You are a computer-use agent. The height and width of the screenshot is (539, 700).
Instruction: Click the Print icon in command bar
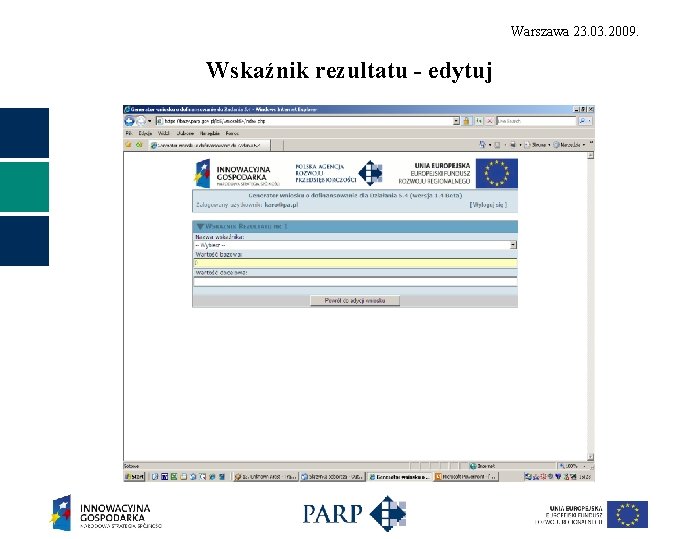513,145
